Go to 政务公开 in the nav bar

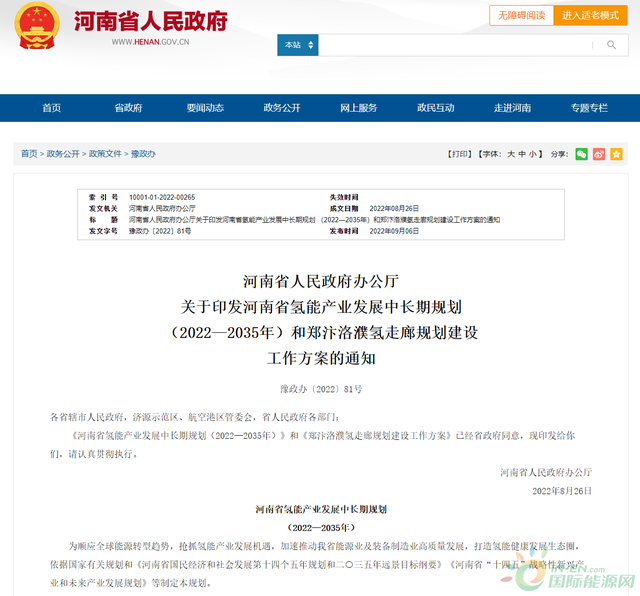pyautogui.click(x=281, y=108)
